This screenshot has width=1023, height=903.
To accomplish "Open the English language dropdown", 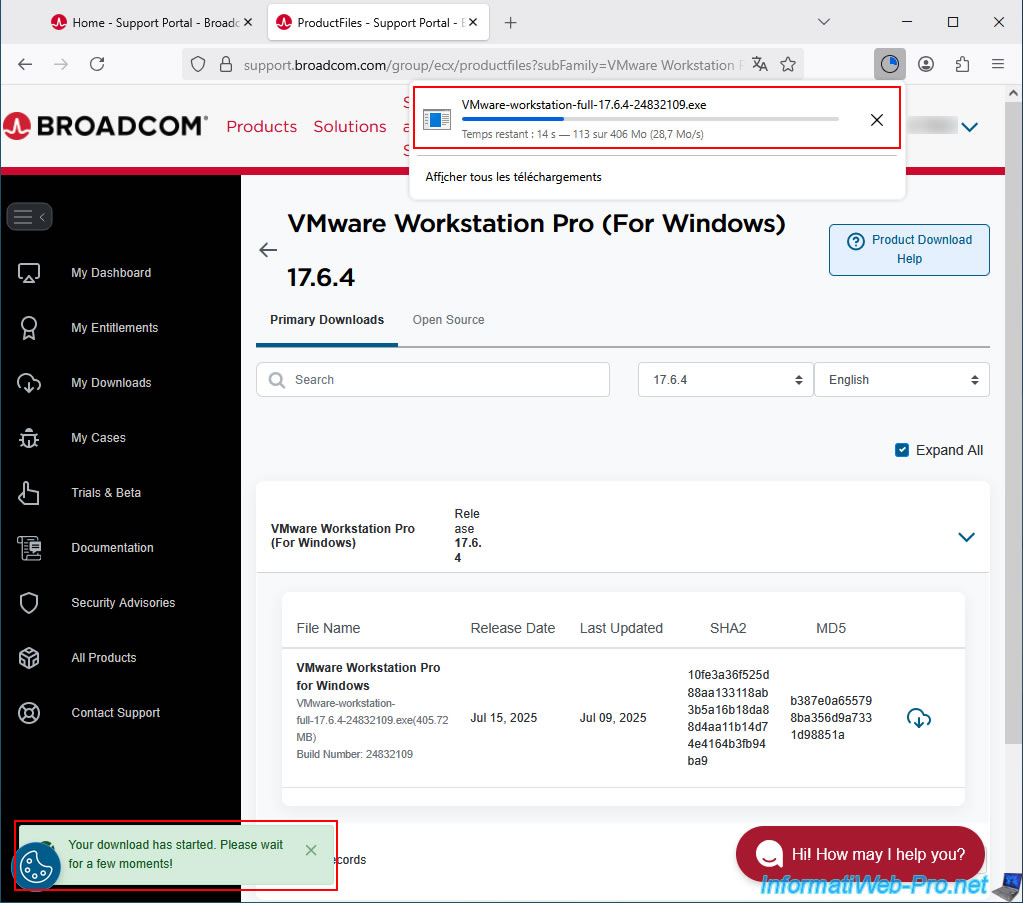I will [901, 380].
